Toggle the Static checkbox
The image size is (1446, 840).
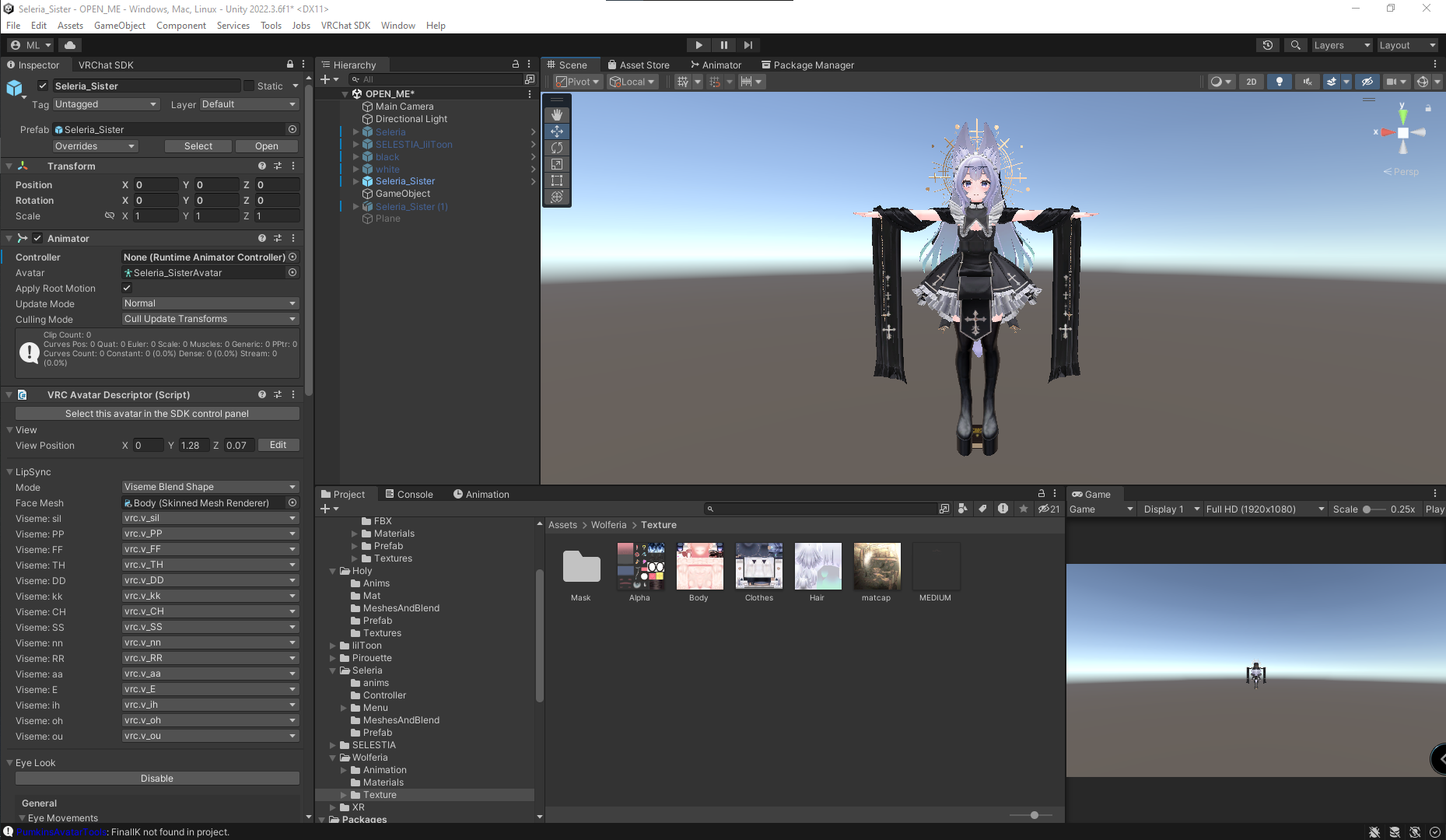pos(249,86)
